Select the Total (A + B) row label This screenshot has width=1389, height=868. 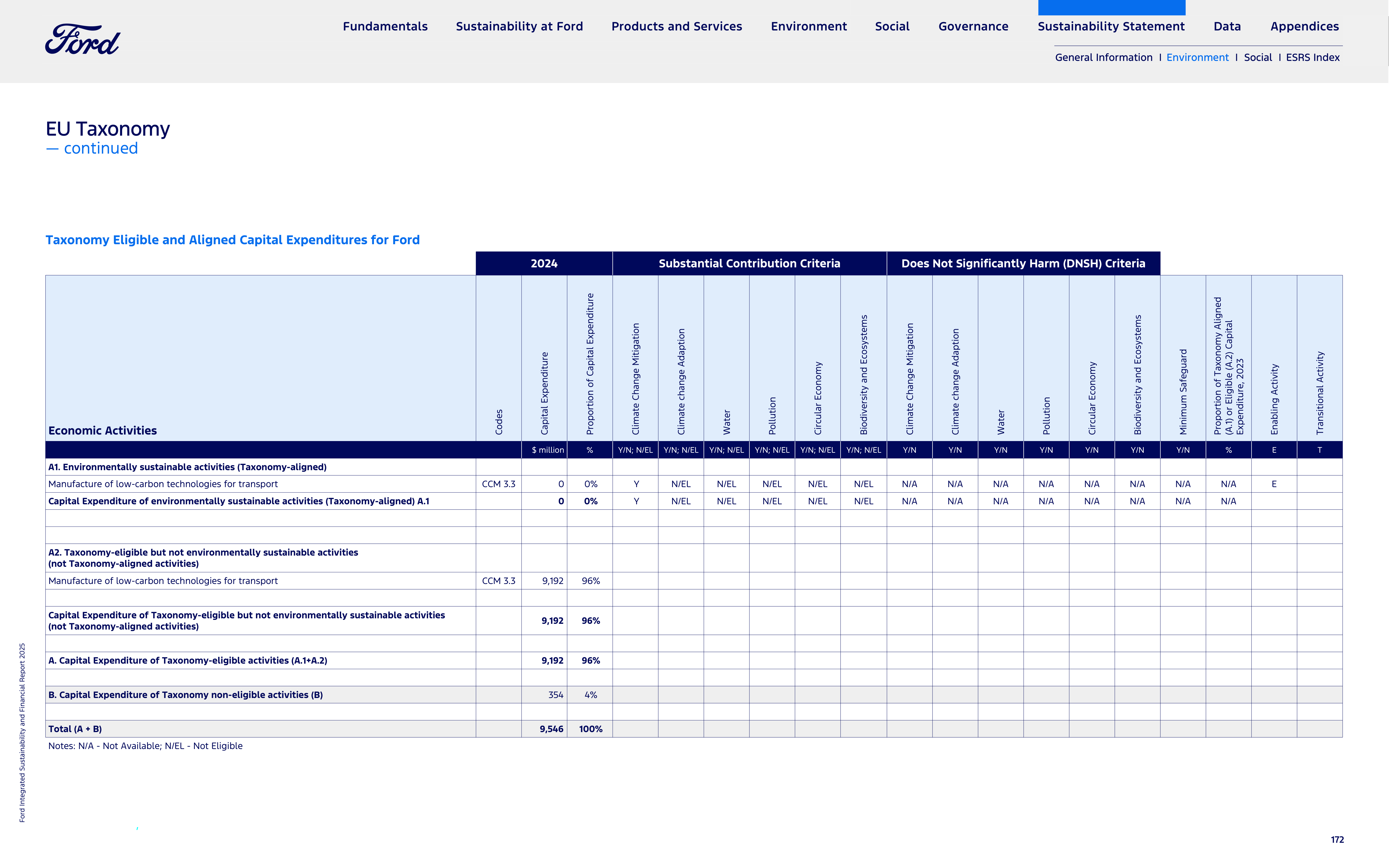click(x=75, y=729)
